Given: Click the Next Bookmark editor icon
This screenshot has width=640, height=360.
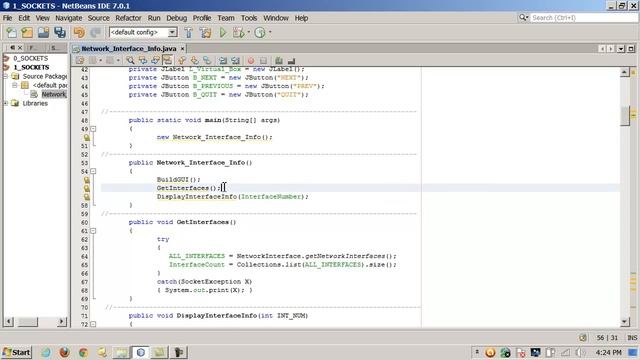Looking at the screenshot, I should pyautogui.click(x=194, y=60).
